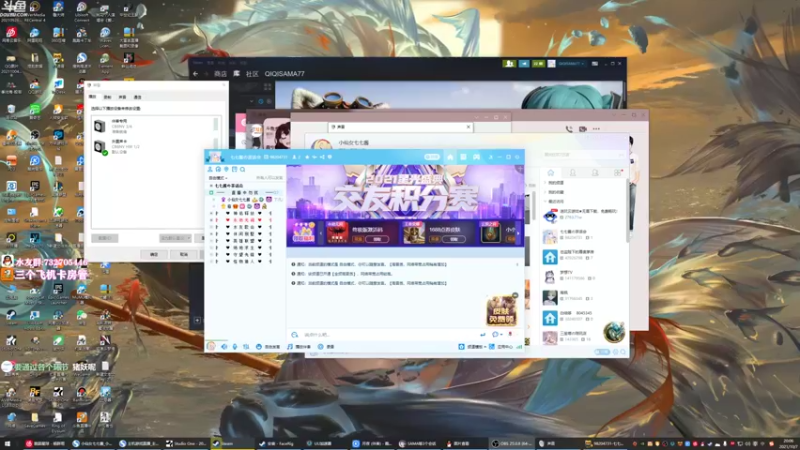Viewport: 800px width, 450px height.
Task: Click the headset icon above the channel tree
Action: coord(218,169)
